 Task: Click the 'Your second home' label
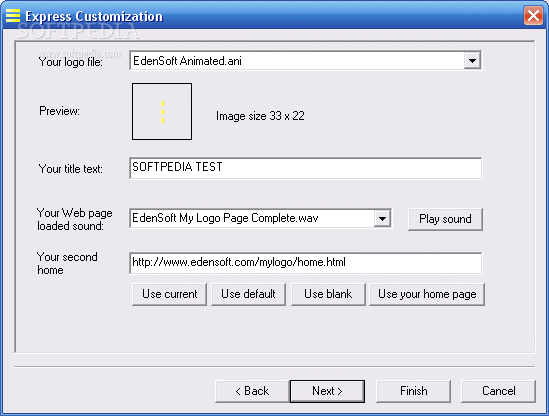point(67,263)
